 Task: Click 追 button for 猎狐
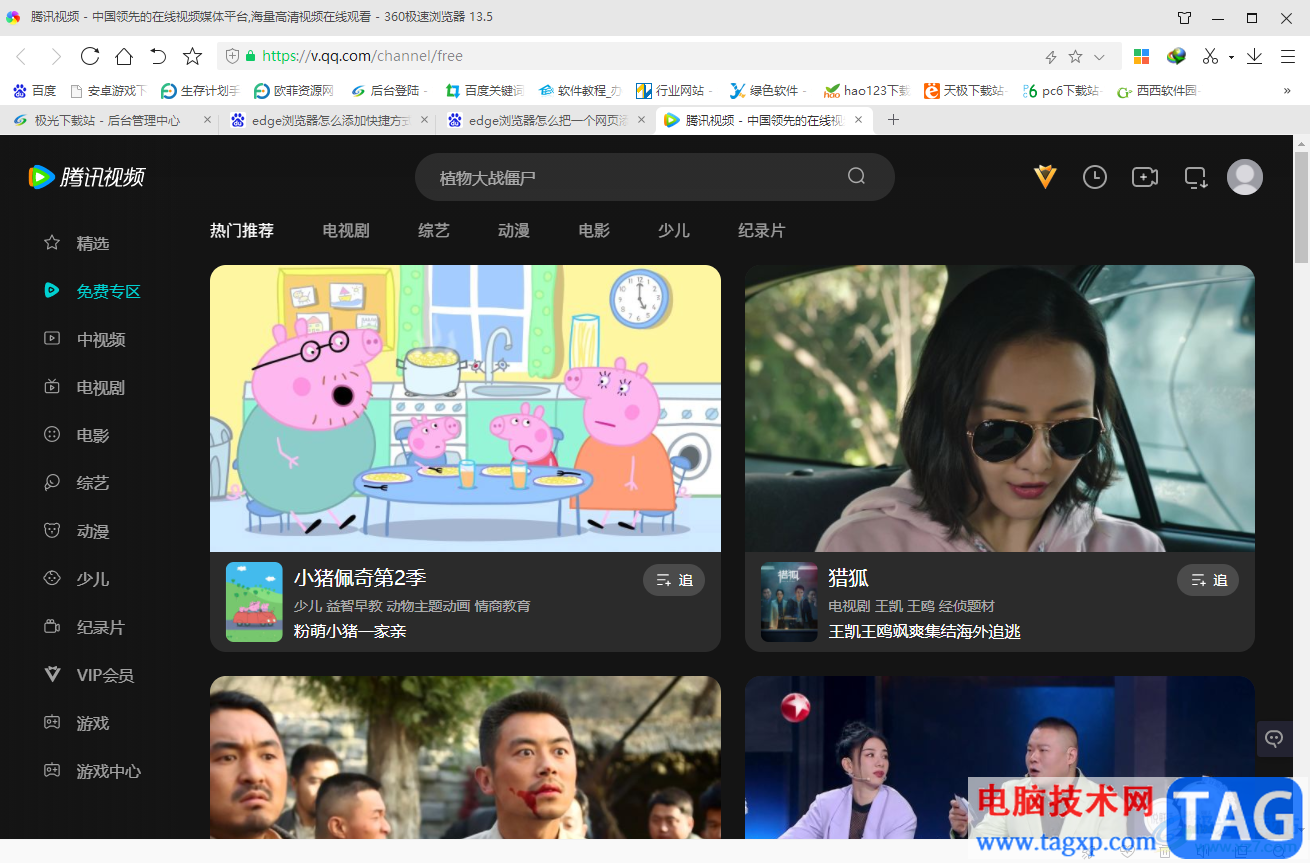pos(1208,580)
